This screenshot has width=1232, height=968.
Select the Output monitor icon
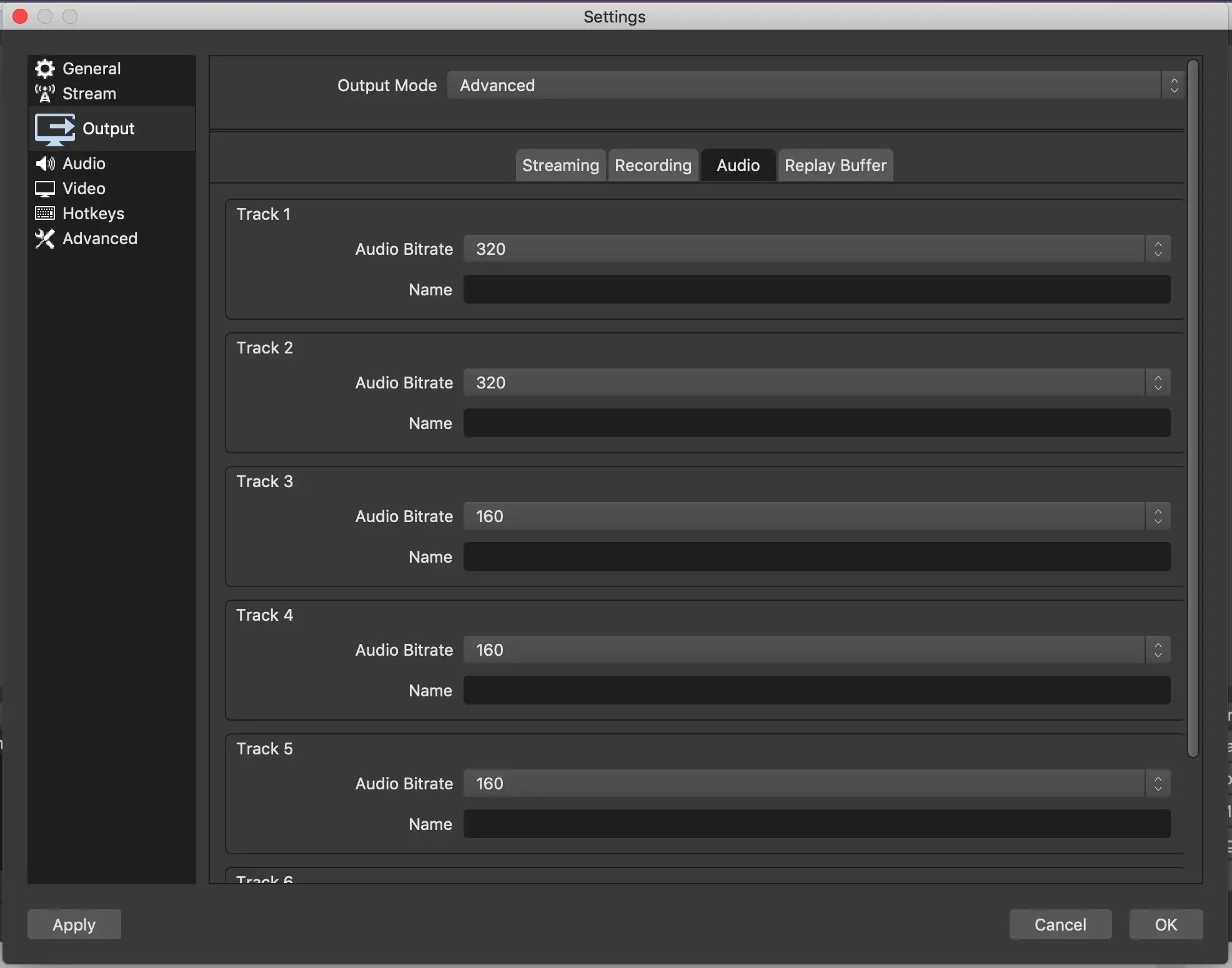click(x=55, y=129)
